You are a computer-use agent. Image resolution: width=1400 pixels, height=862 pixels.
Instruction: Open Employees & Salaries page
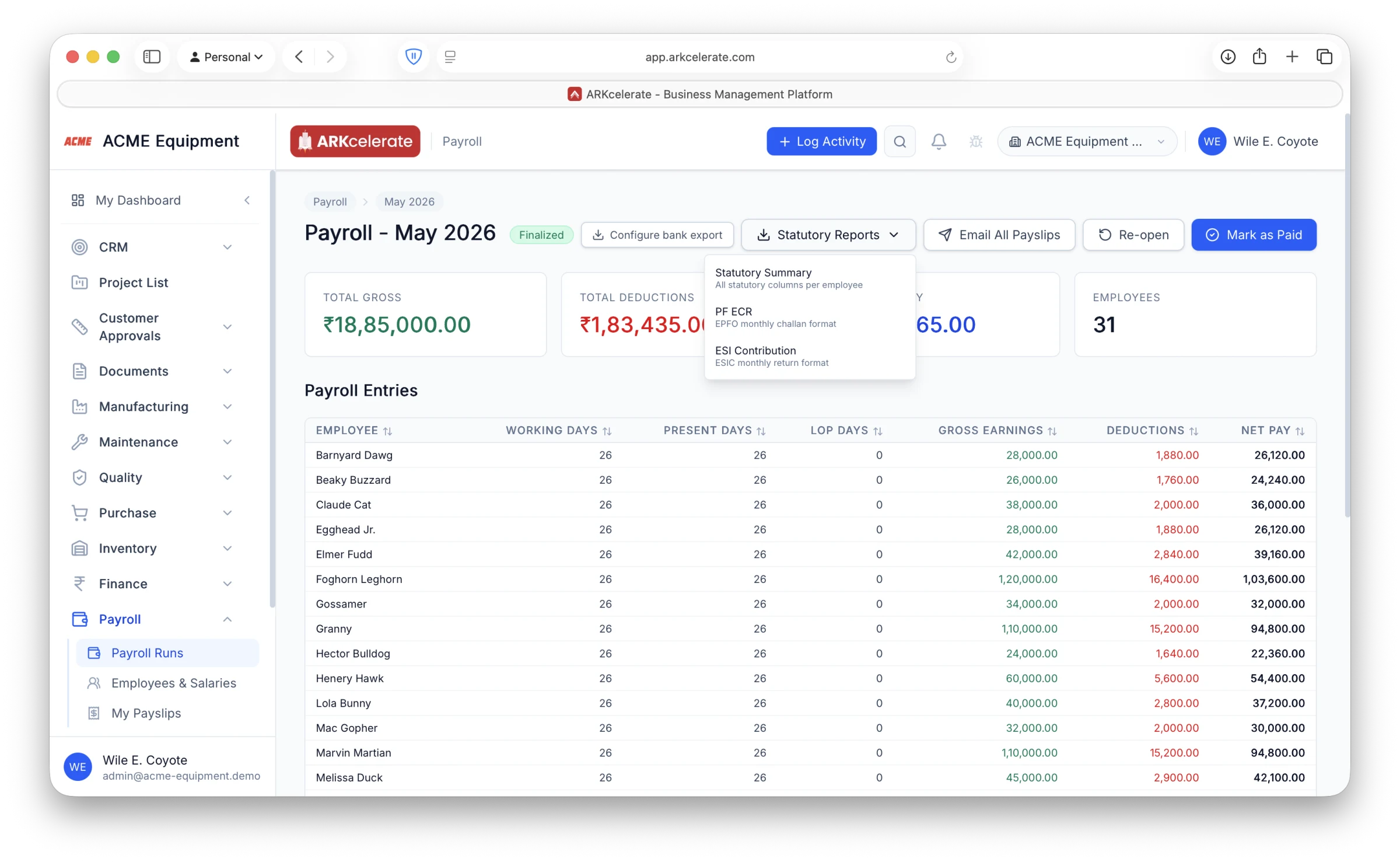(x=167, y=683)
